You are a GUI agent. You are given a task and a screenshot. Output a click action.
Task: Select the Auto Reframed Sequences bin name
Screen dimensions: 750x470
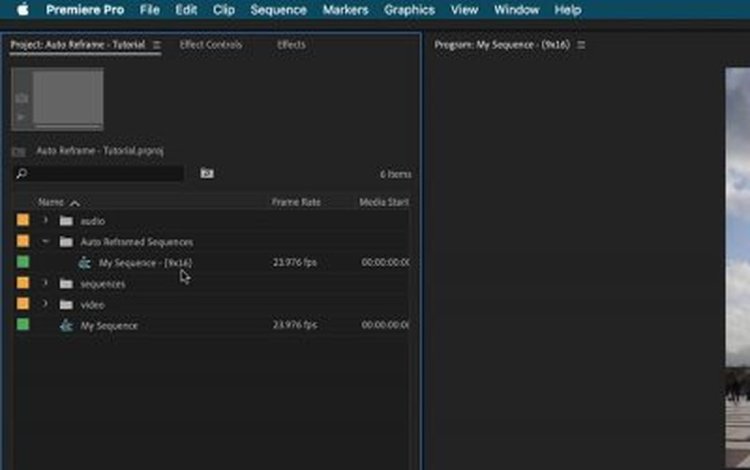coord(137,242)
